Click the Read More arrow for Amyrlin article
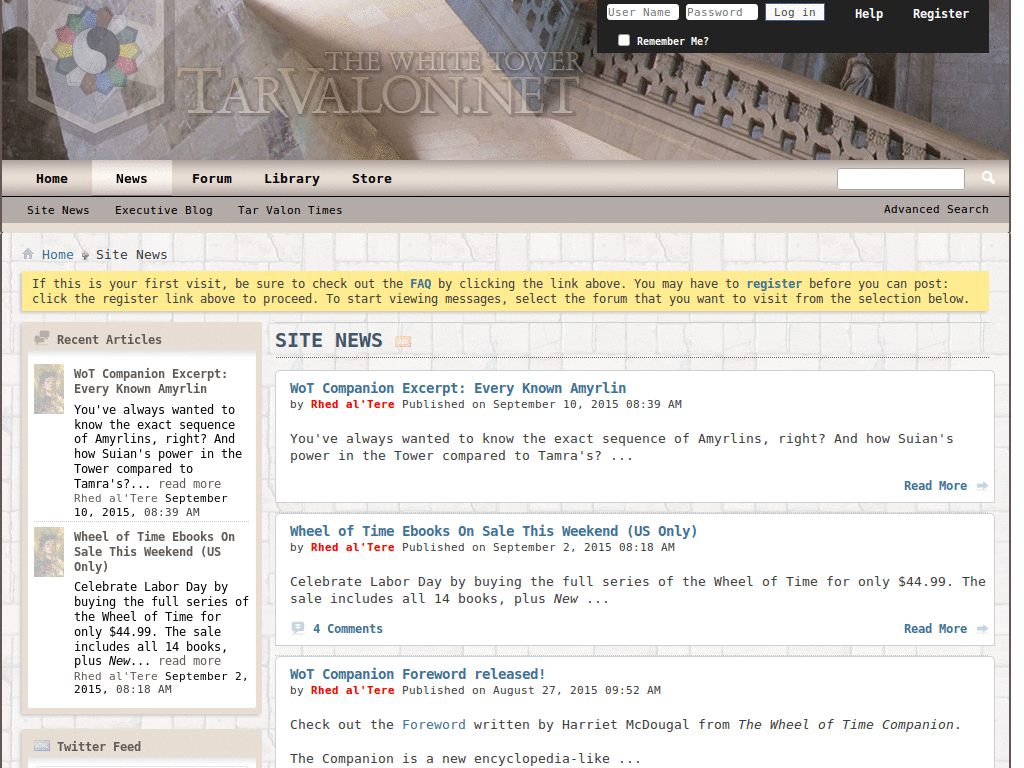The image size is (1024, 768). (982, 486)
